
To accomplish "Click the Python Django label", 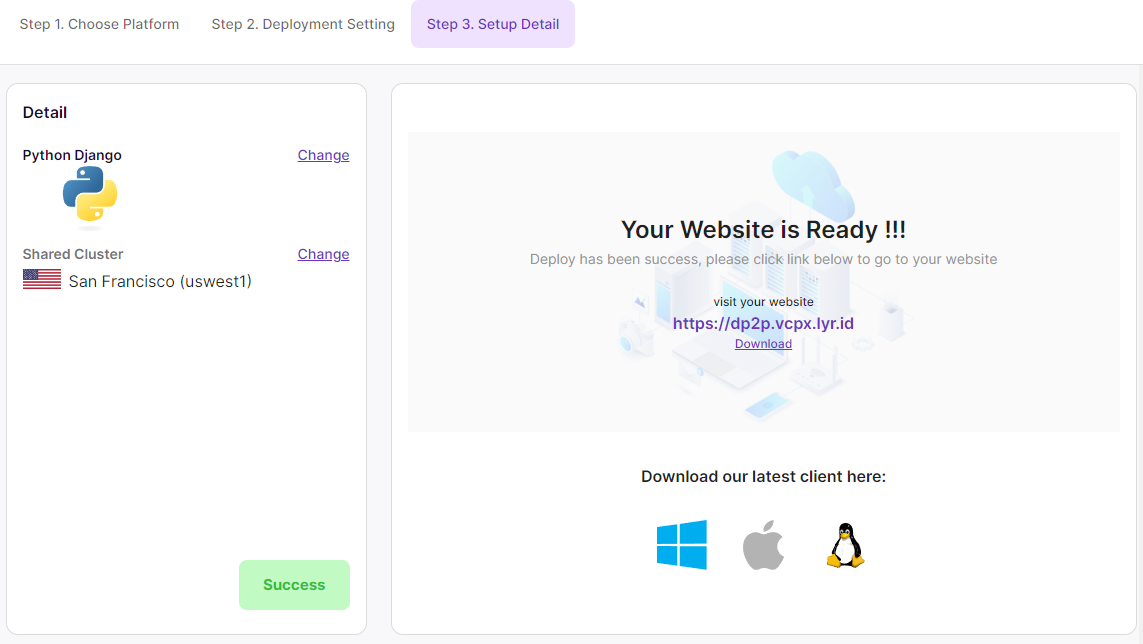I will click(x=72, y=155).
